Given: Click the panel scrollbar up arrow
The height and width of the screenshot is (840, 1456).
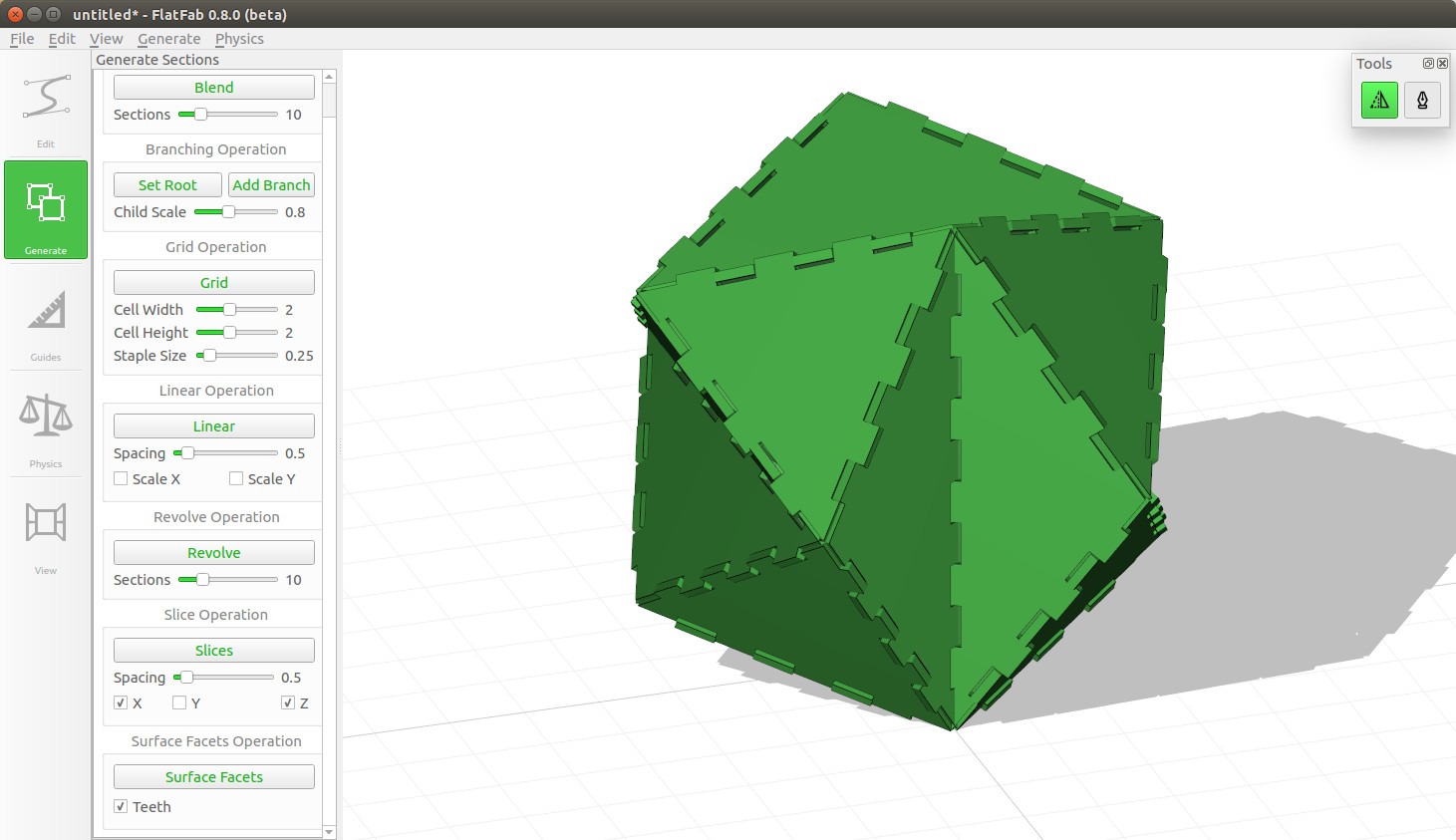Looking at the screenshot, I should click(x=329, y=77).
